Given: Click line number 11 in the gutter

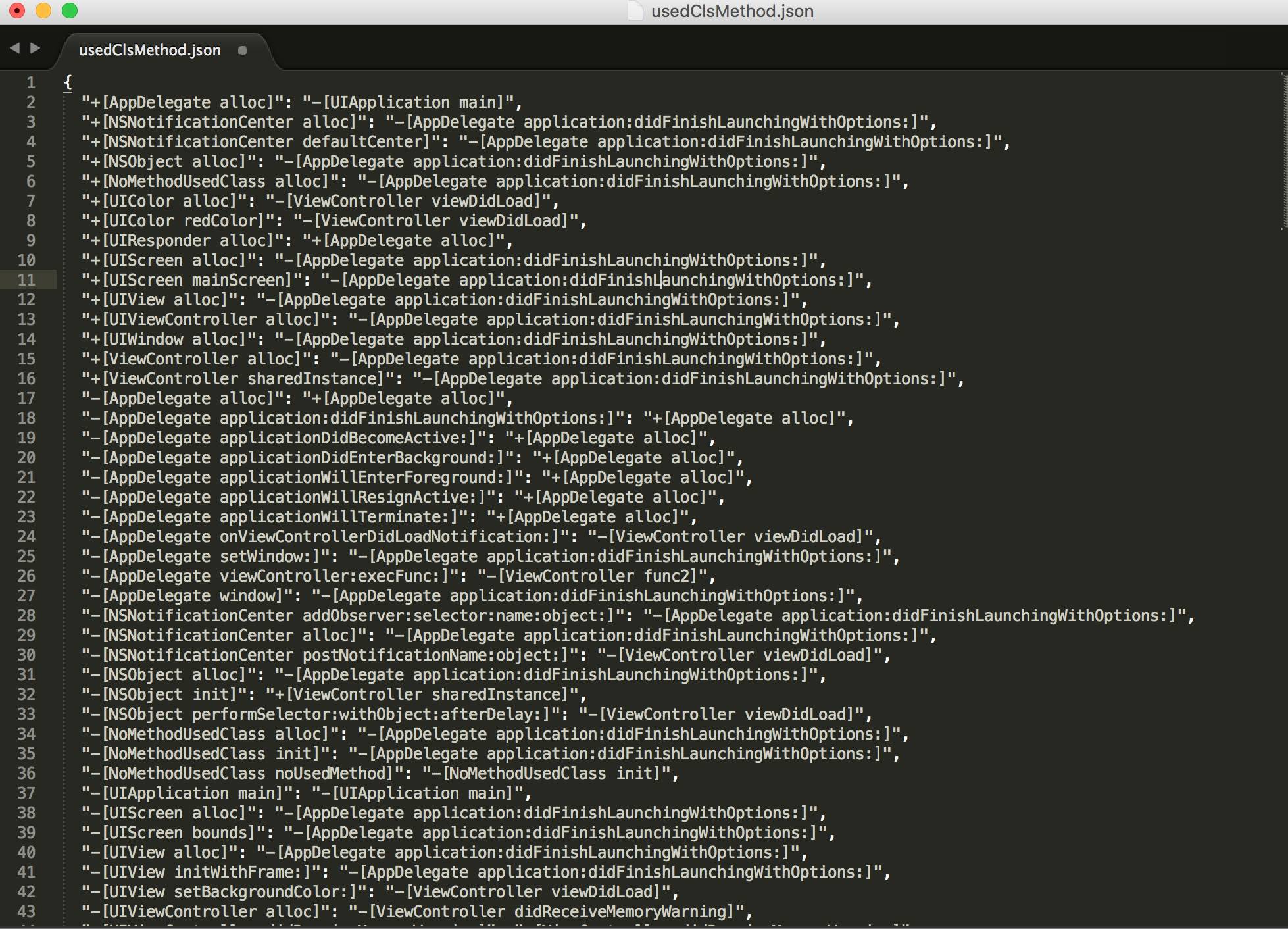Looking at the screenshot, I should [x=26, y=280].
